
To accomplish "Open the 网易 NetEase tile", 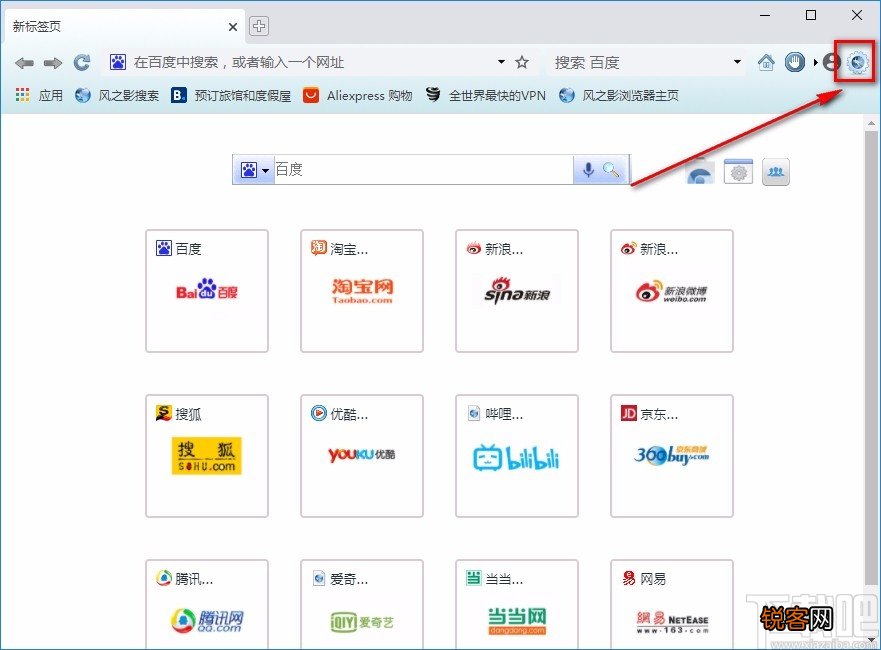I will coord(672,604).
